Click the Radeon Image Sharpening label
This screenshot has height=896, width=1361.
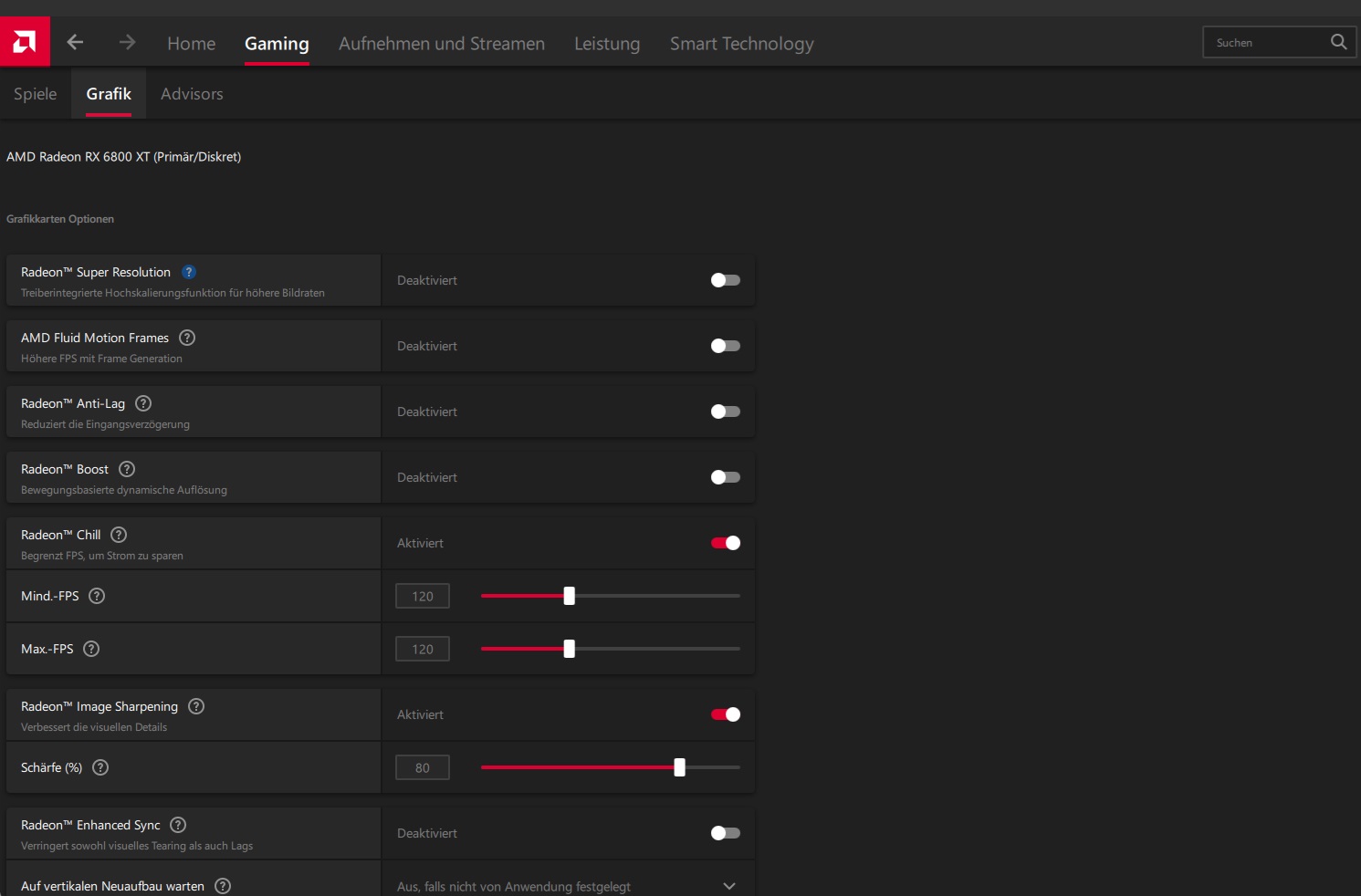click(99, 706)
